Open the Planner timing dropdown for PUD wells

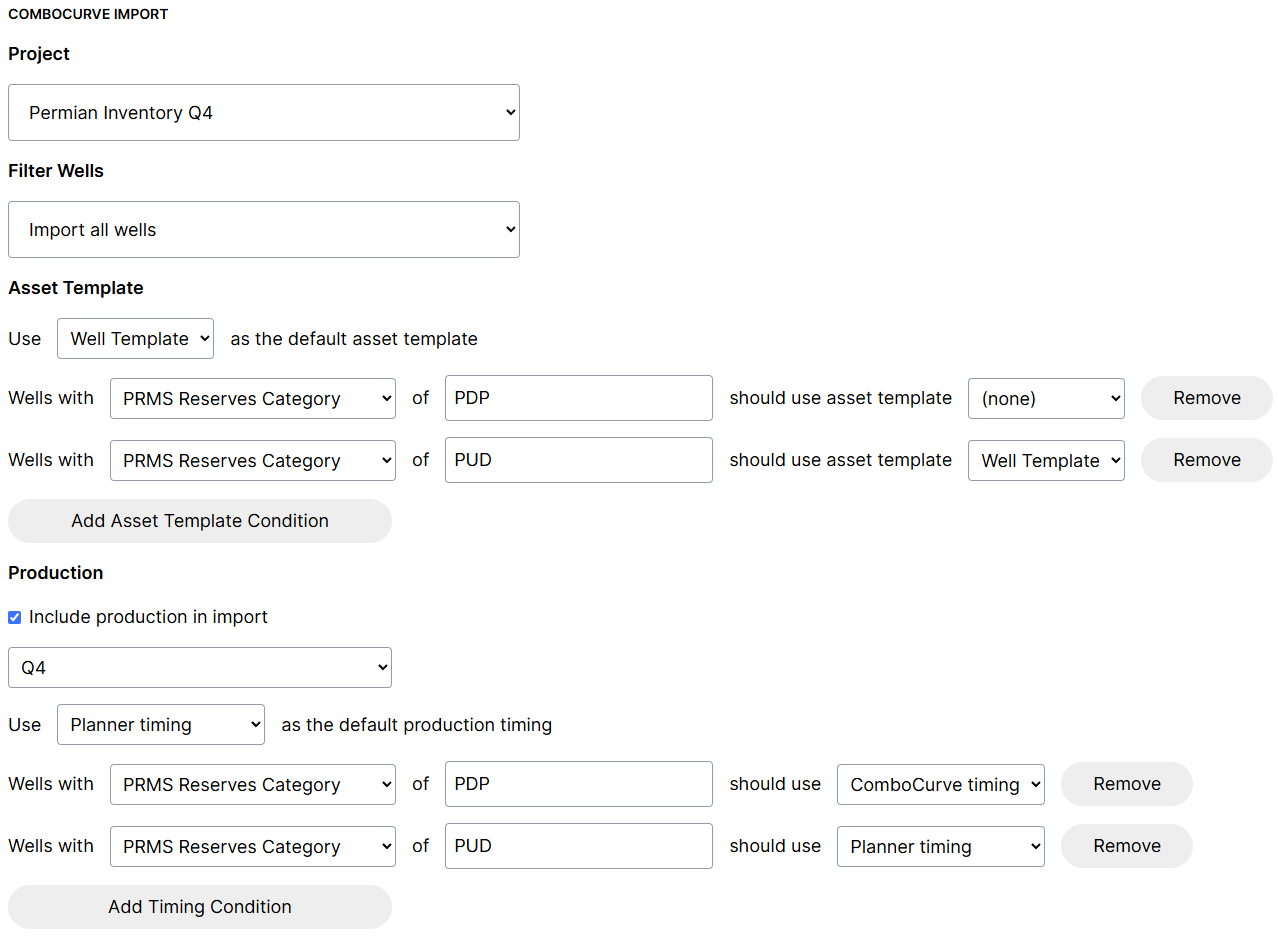pos(940,846)
